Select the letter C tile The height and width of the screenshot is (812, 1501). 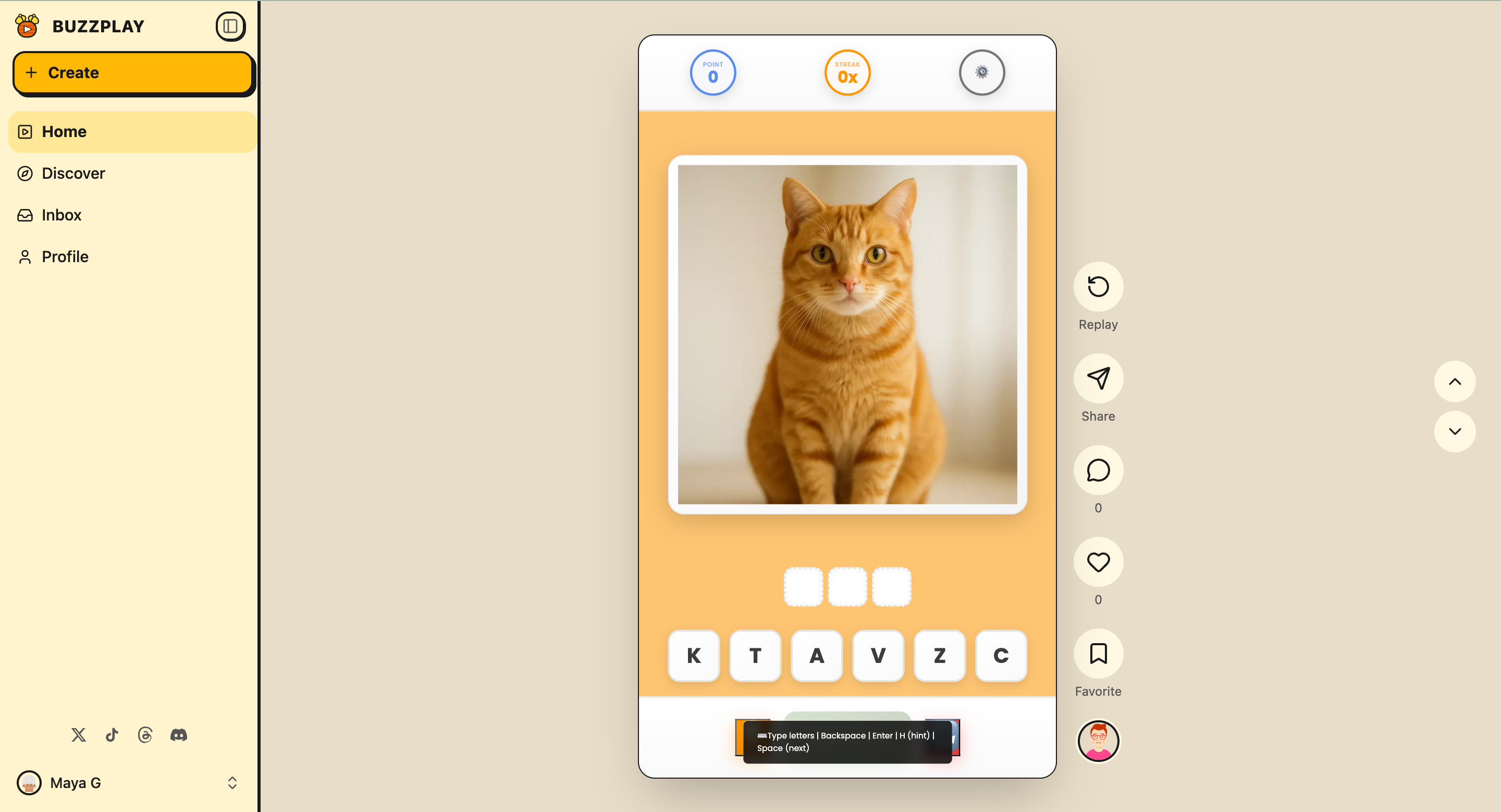1001,655
